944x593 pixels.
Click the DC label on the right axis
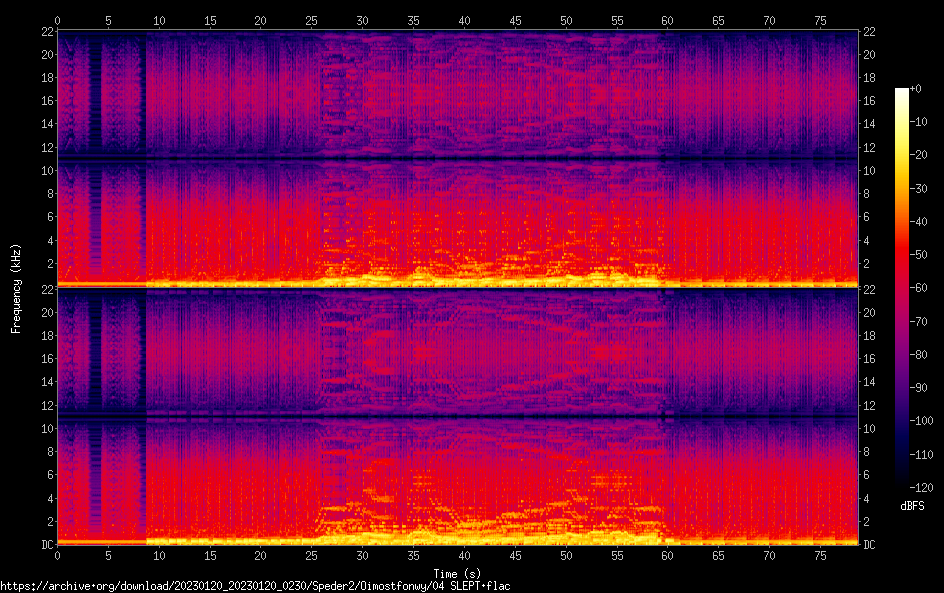(x=870, y=545)
